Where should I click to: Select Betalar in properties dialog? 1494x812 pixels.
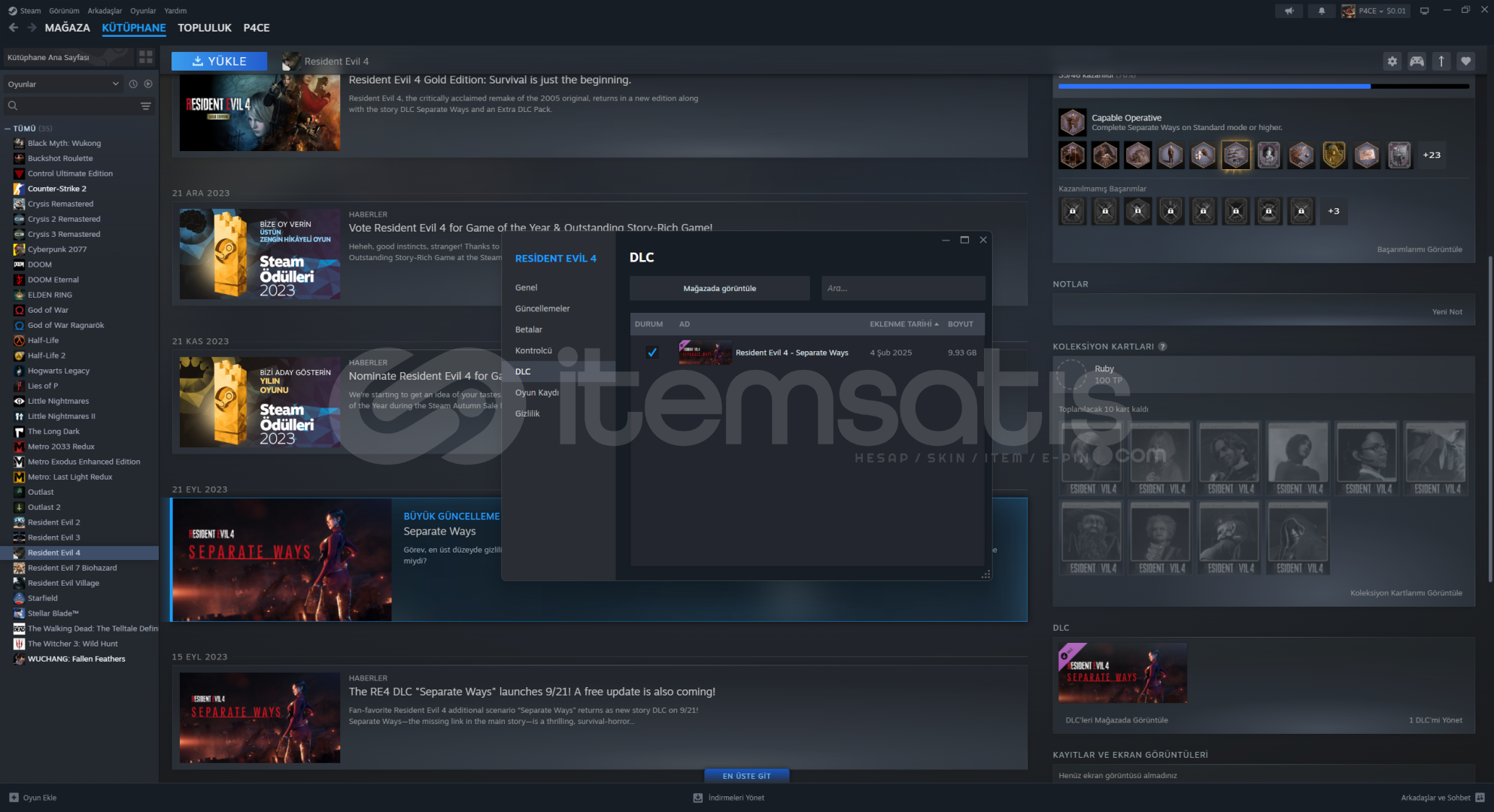tap(529, 330)
